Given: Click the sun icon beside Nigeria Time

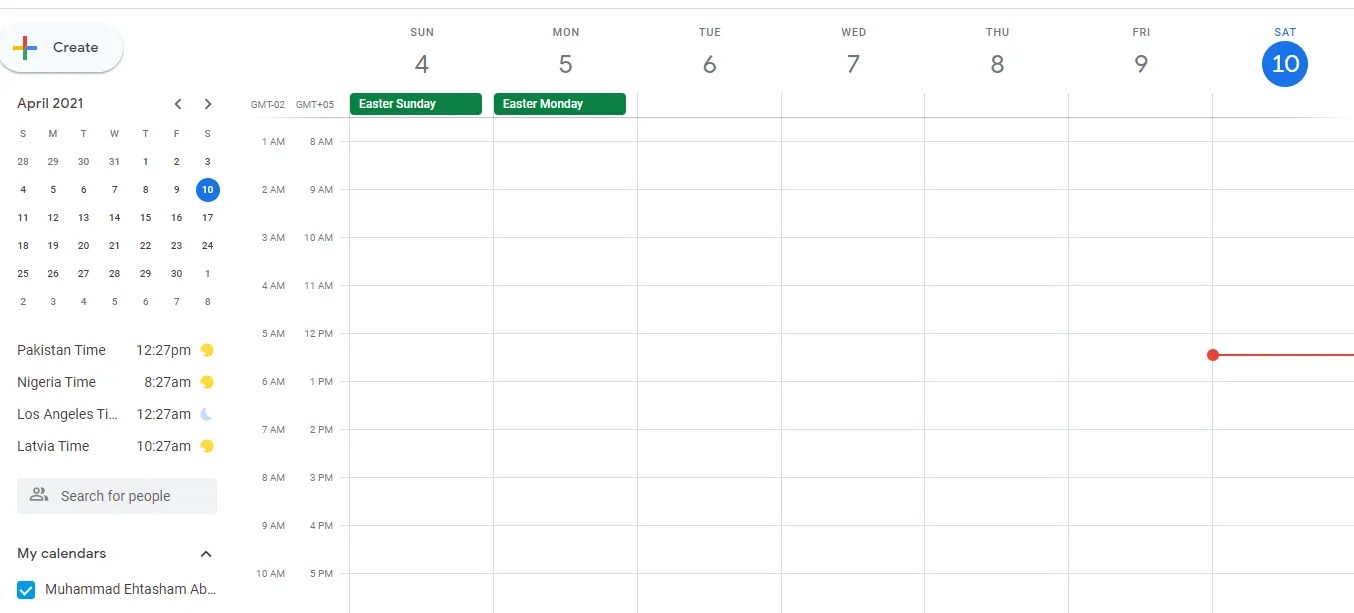Looking at the screenshot, I should (207, 382).
